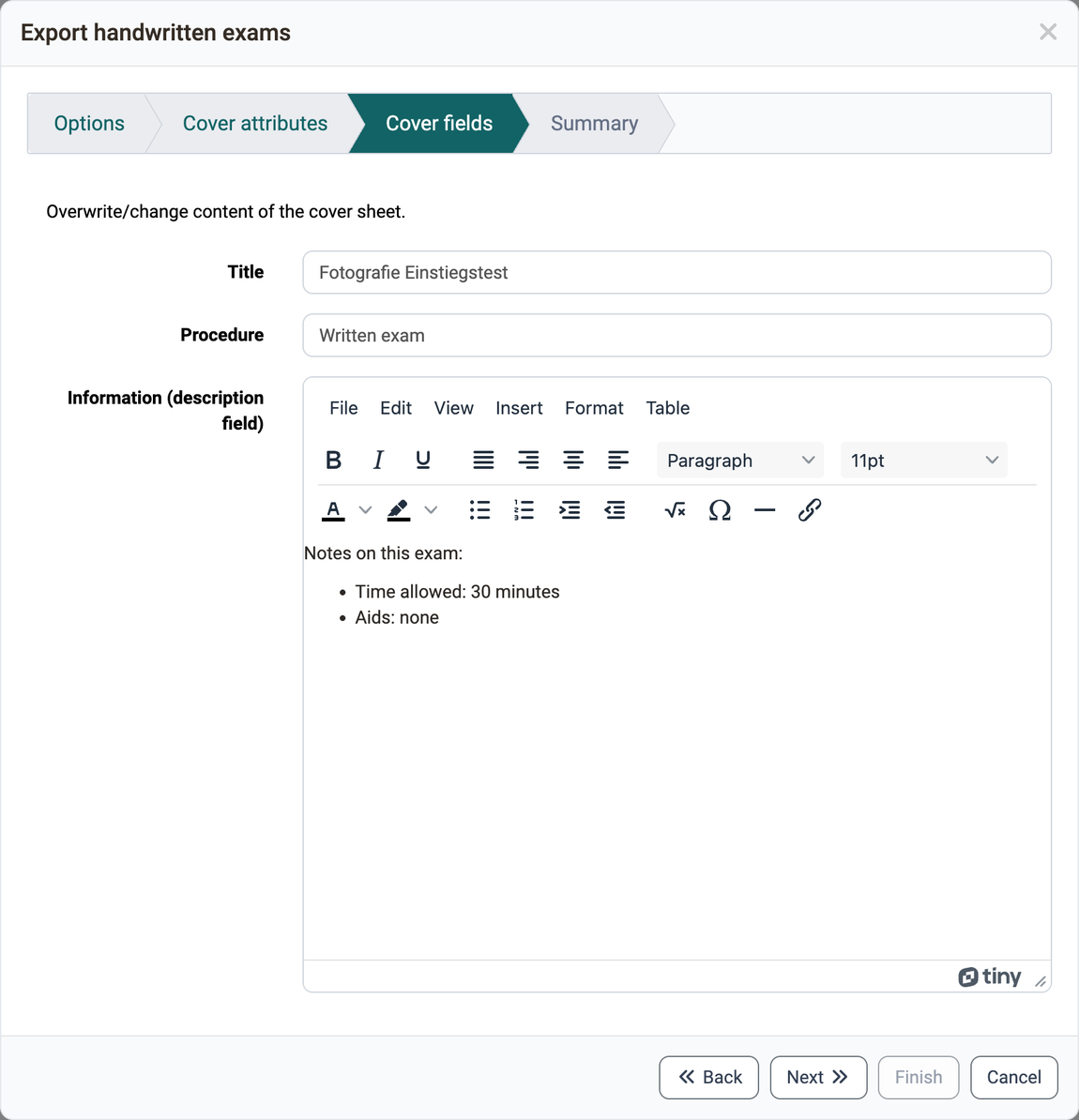The width and height of the screenshot is (1079, 1120).
Task: Focus the Title input field
Action: 676,272
